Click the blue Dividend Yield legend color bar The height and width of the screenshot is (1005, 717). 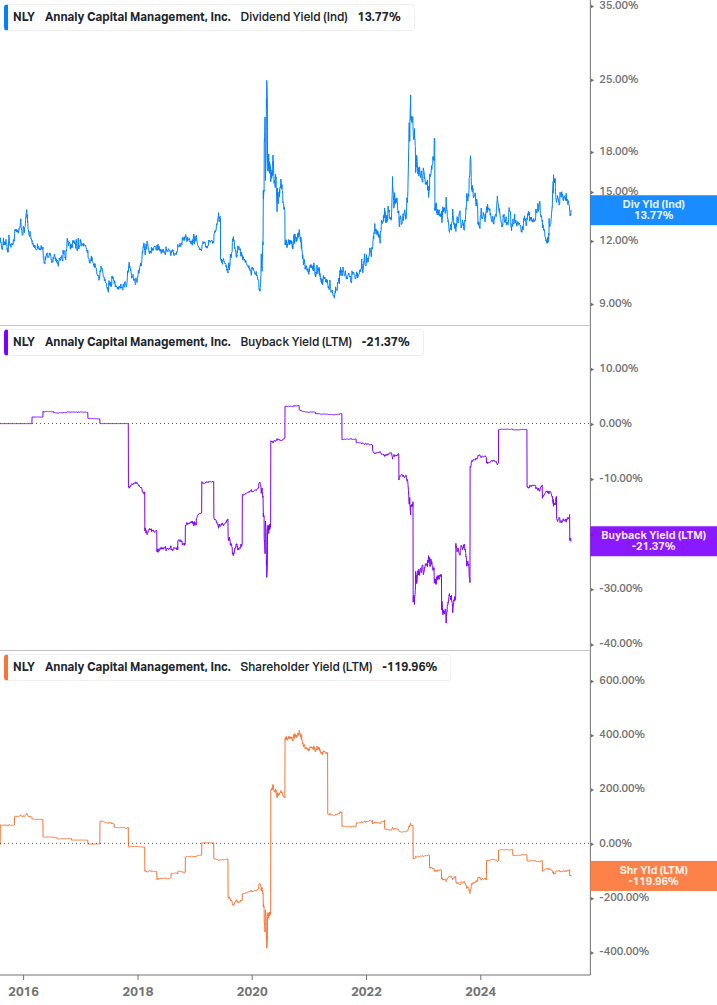click(x=6, y=17)
